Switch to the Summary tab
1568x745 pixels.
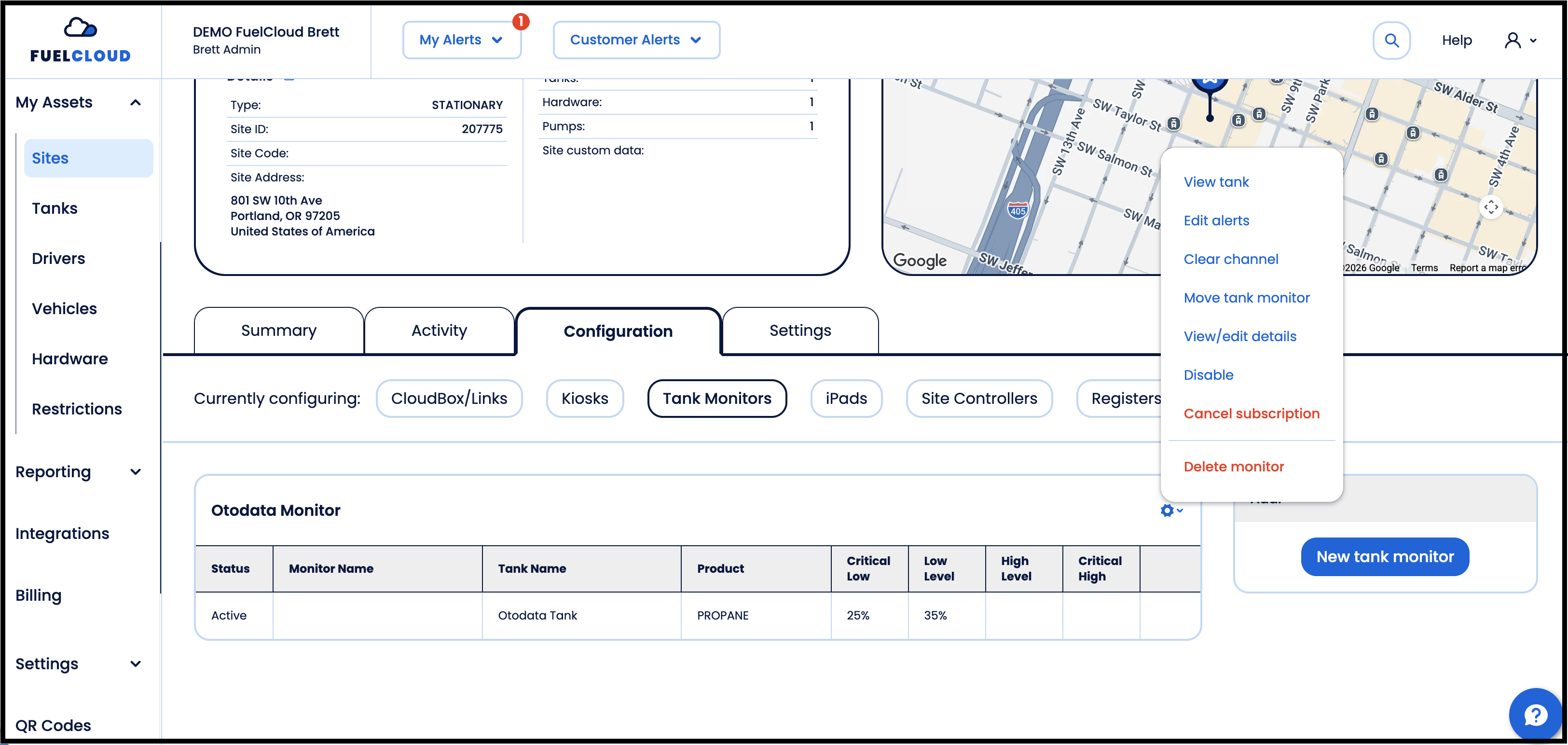[x=279, y=331]
